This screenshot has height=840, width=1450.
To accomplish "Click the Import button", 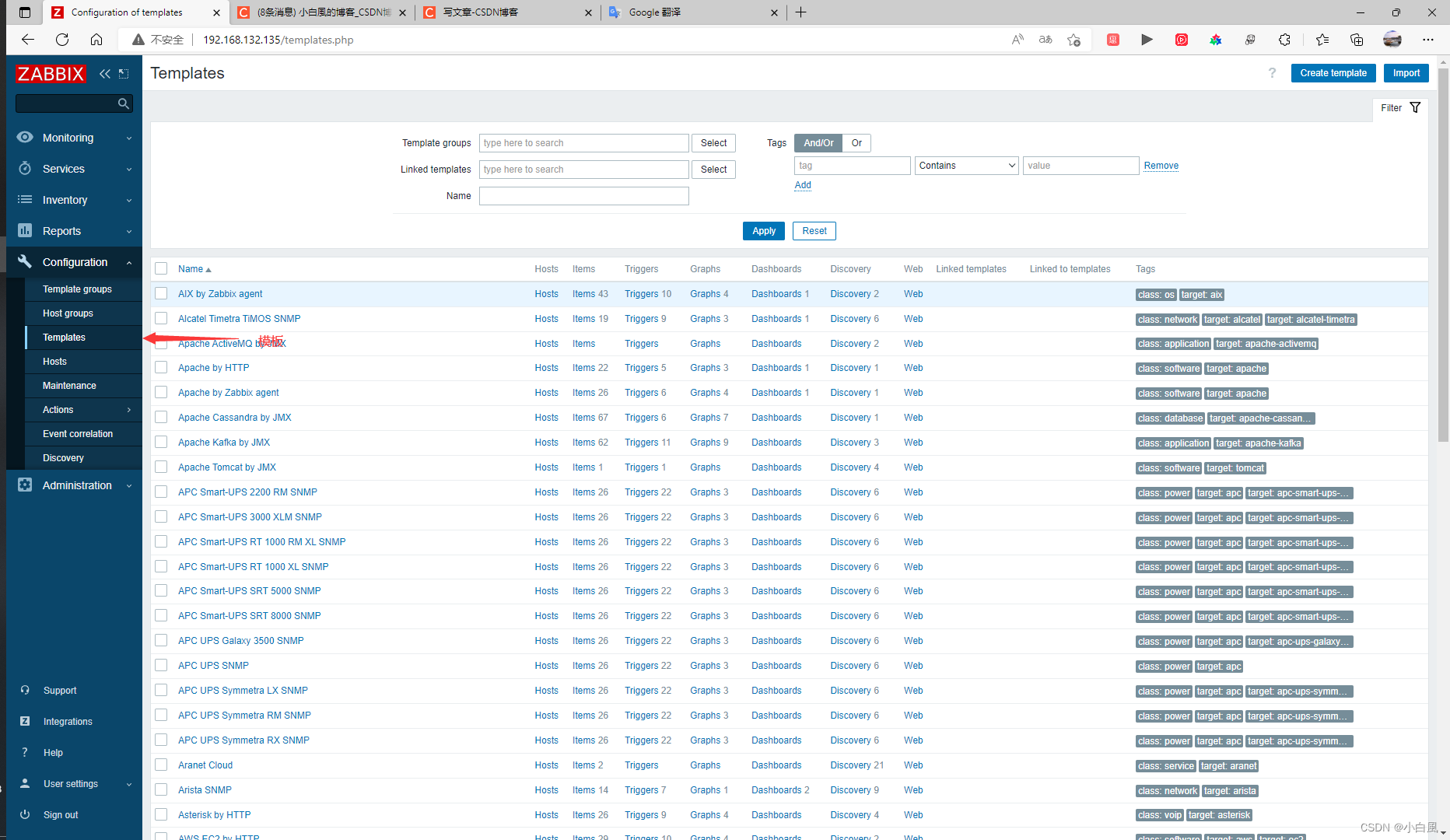I will [1406, 73].
